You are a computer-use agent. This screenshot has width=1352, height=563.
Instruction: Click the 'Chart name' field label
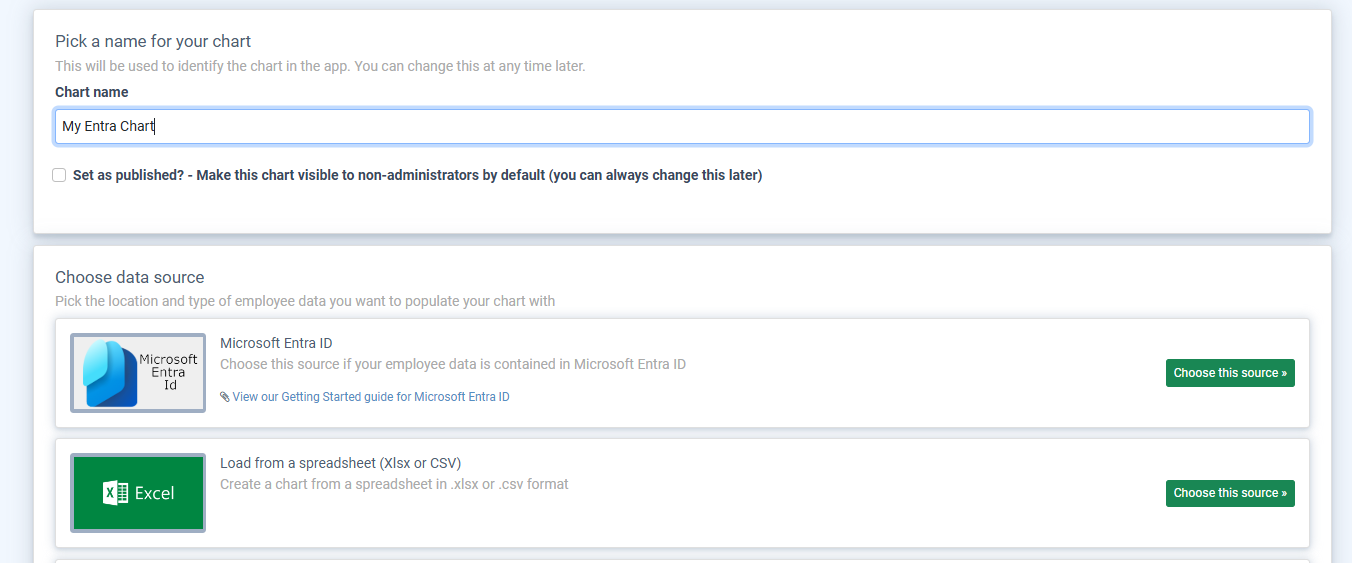[x=92, y=92]
